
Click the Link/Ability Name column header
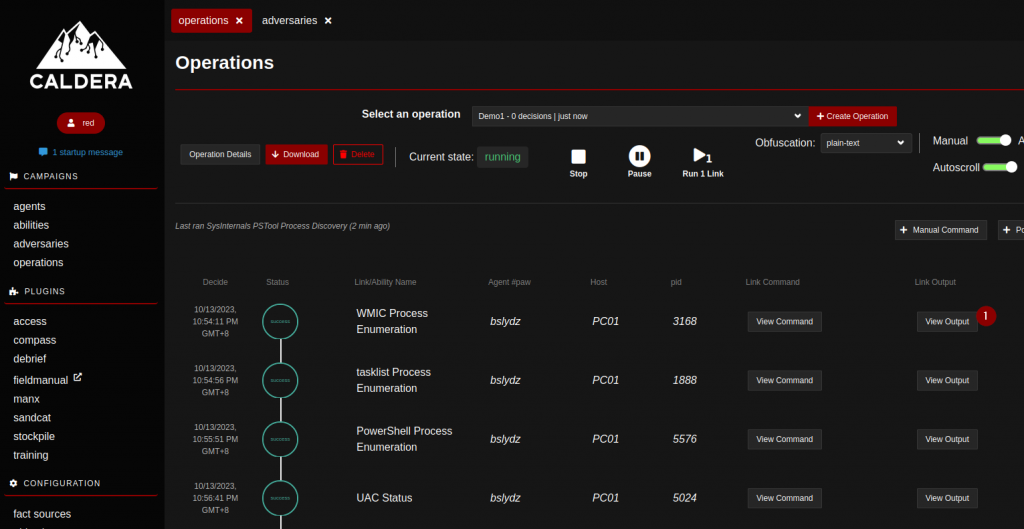pyautogui.click(x=385, y=282)
